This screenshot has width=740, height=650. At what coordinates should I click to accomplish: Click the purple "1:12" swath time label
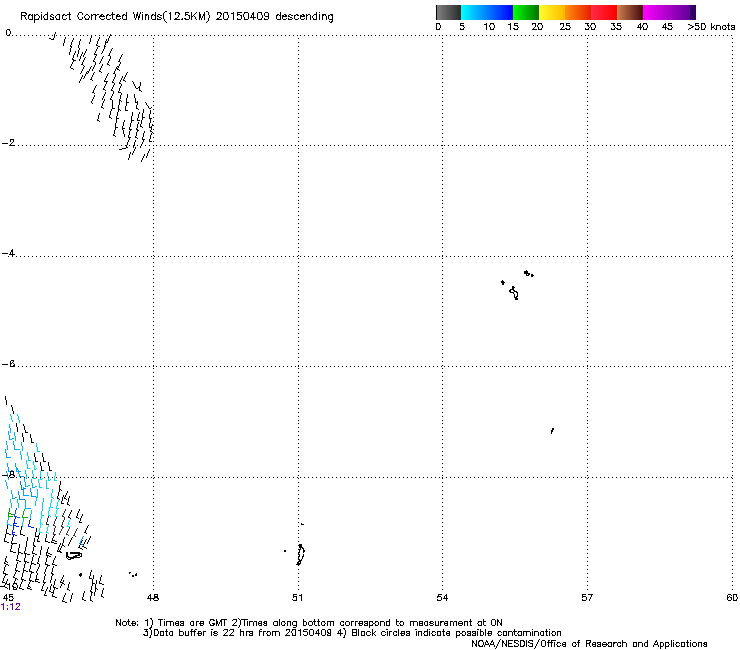(x=11, y=607)
